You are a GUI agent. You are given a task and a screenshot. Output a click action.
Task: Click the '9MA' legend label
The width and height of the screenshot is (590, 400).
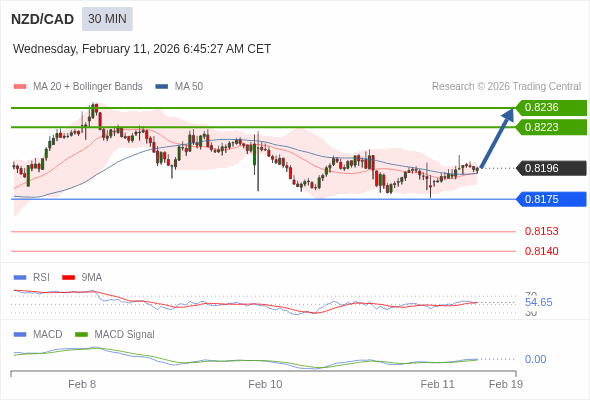[x=92, y=277]
